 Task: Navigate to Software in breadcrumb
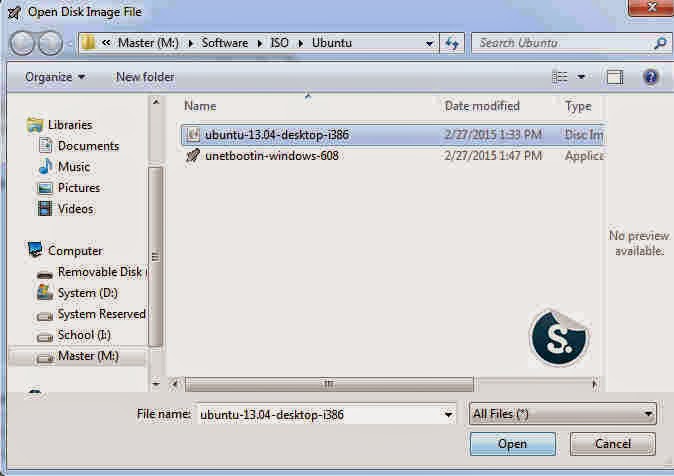pos(225,43)
